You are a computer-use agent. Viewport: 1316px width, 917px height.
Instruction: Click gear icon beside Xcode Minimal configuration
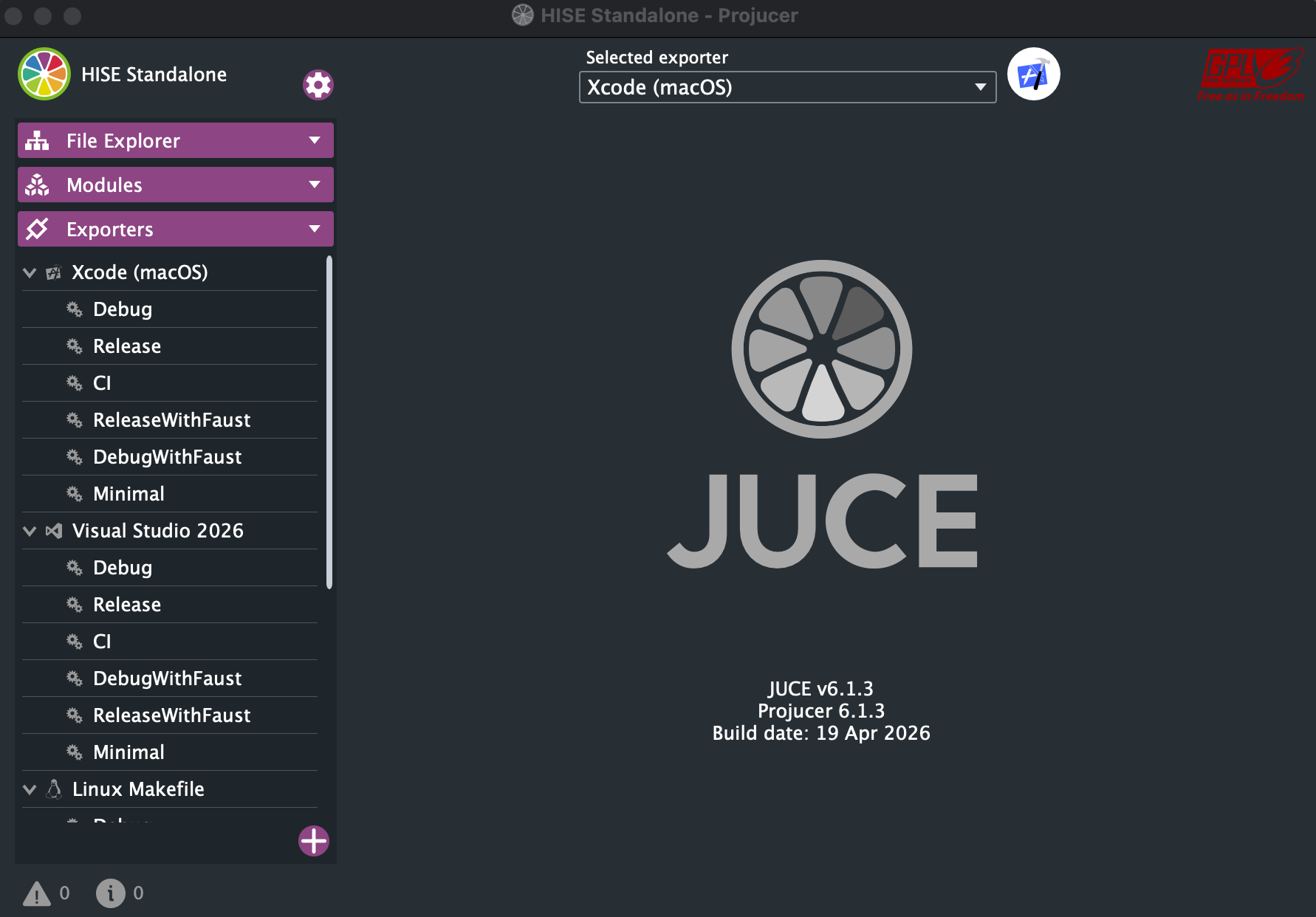point(75,494)
